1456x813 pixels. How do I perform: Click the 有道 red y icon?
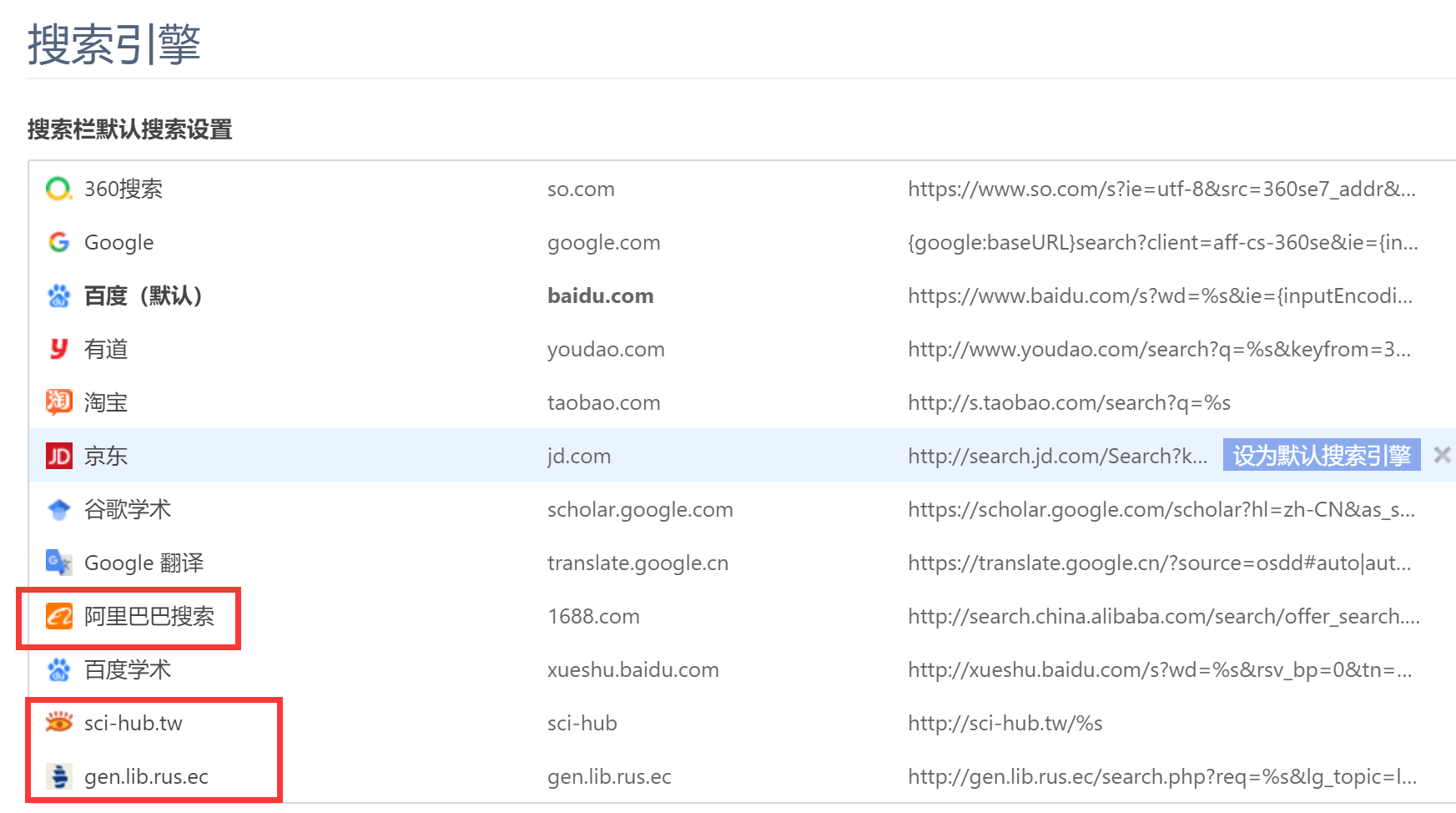click(58, 349)
